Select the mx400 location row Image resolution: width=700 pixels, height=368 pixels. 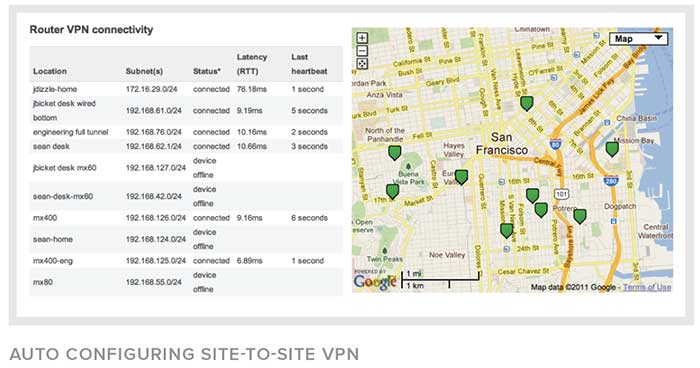click(186, 217)
